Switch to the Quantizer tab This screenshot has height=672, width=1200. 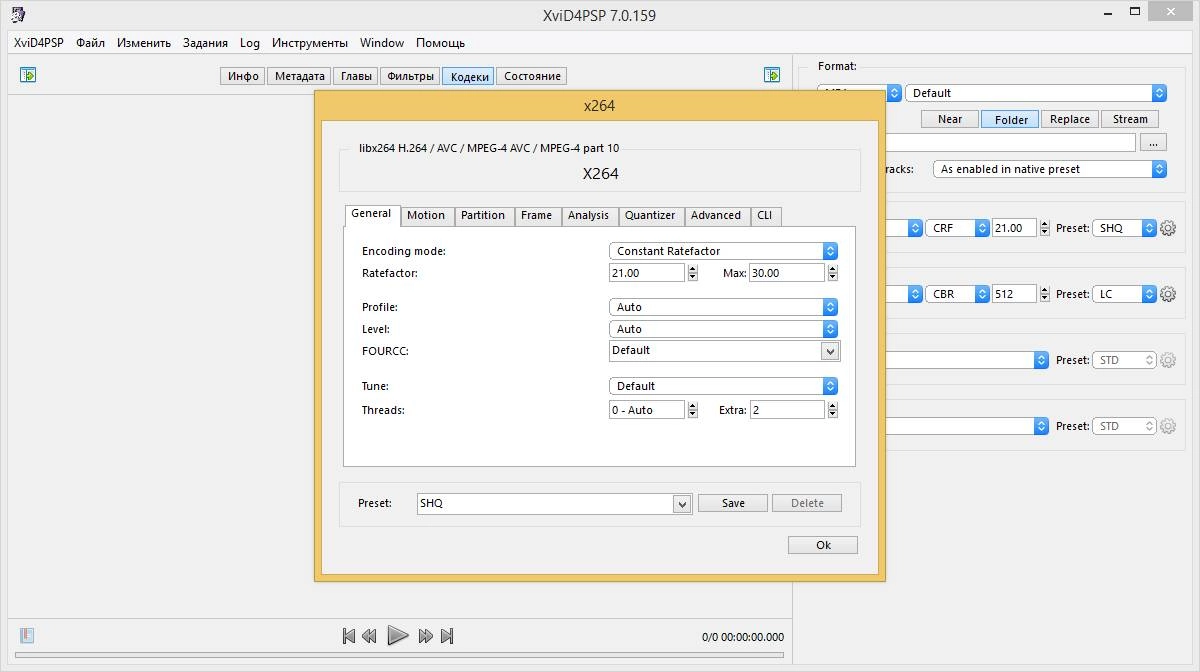tap(650, 216)
